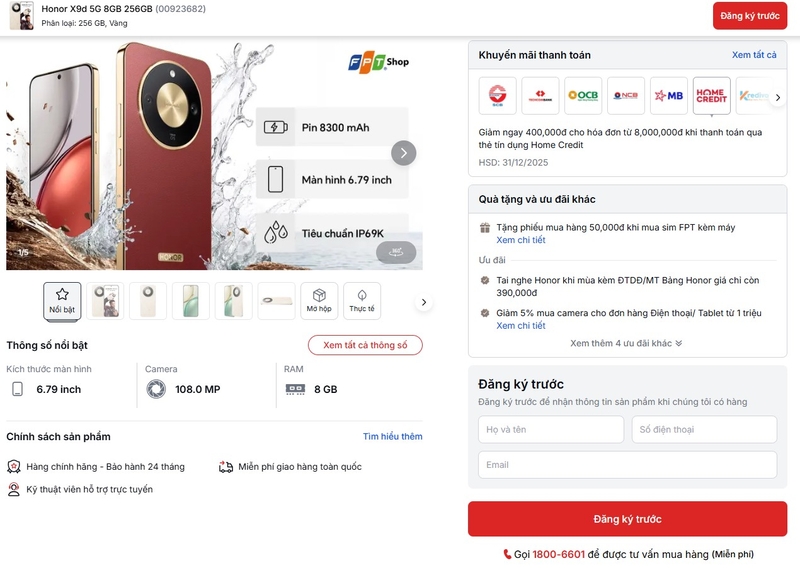Select the OCB bank promotion icon
The image size is (800, 568).
[x=583, y=96]
